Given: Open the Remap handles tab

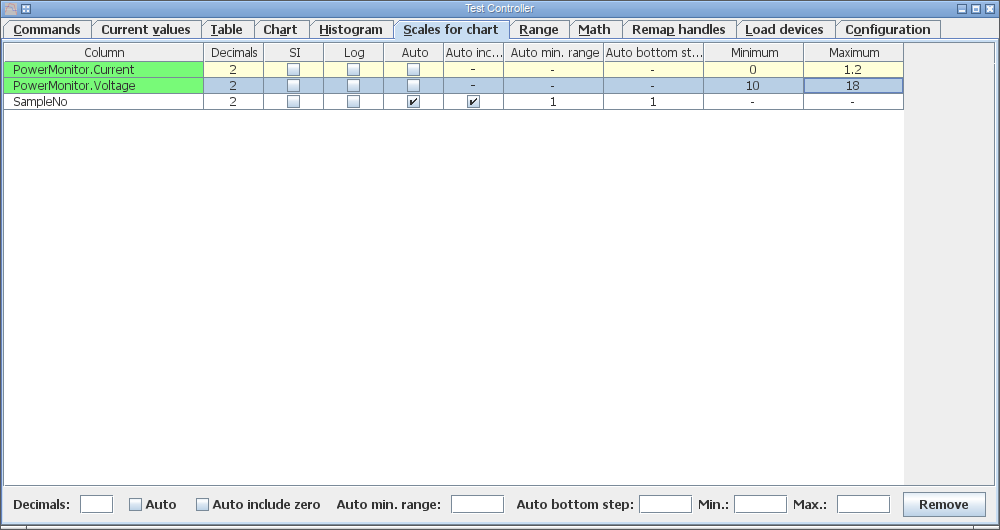Looking at the screenshot, I should click(679, 30).
